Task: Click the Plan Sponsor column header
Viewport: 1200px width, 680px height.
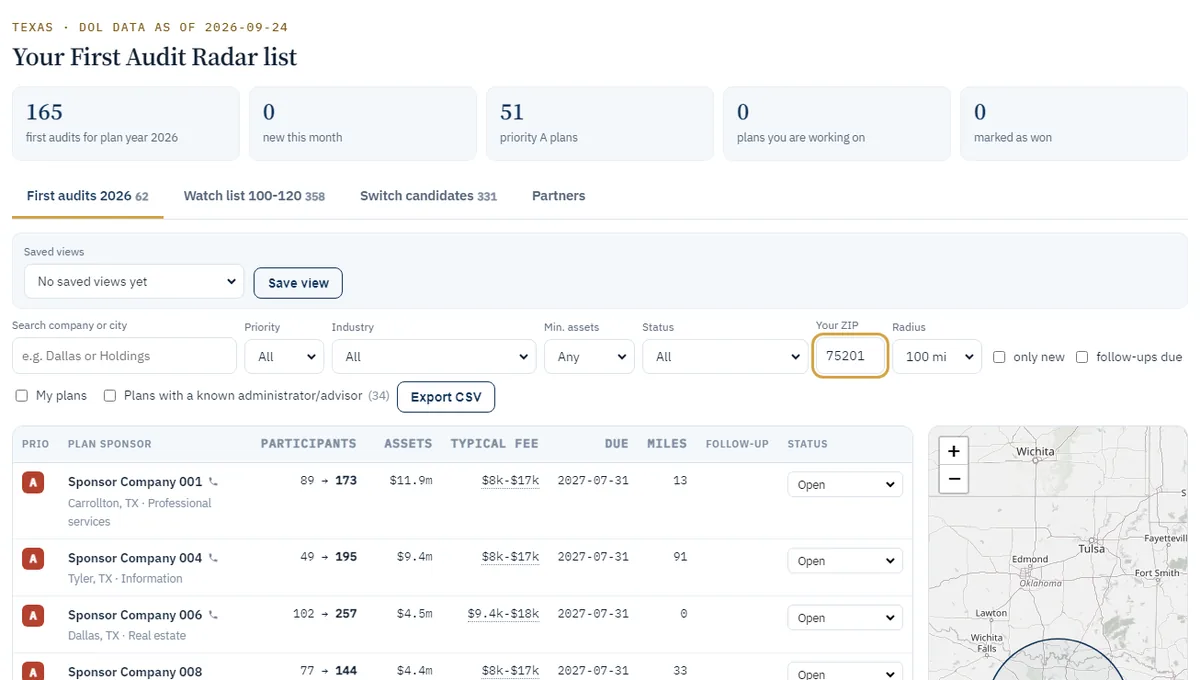Action: 110,443
